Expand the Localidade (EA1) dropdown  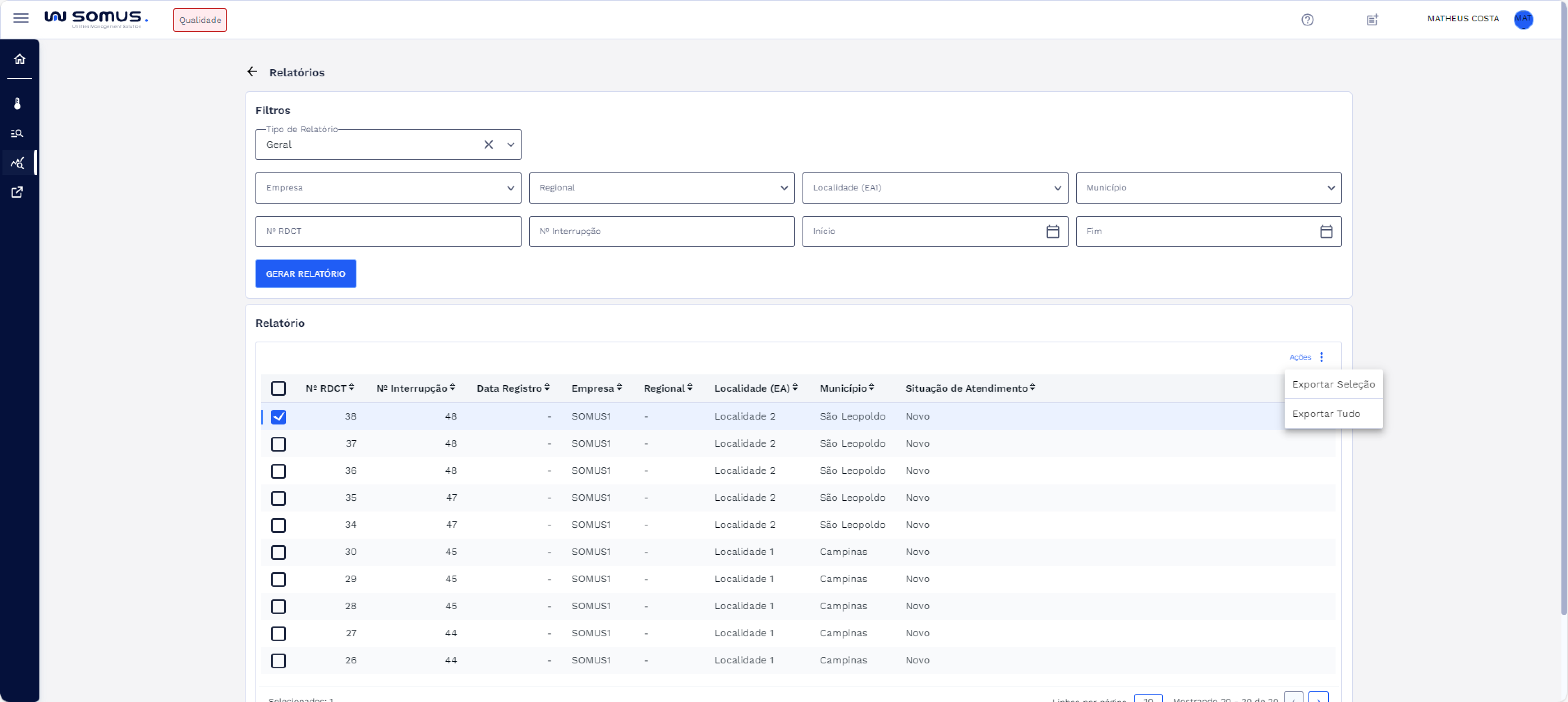point(934,188)
